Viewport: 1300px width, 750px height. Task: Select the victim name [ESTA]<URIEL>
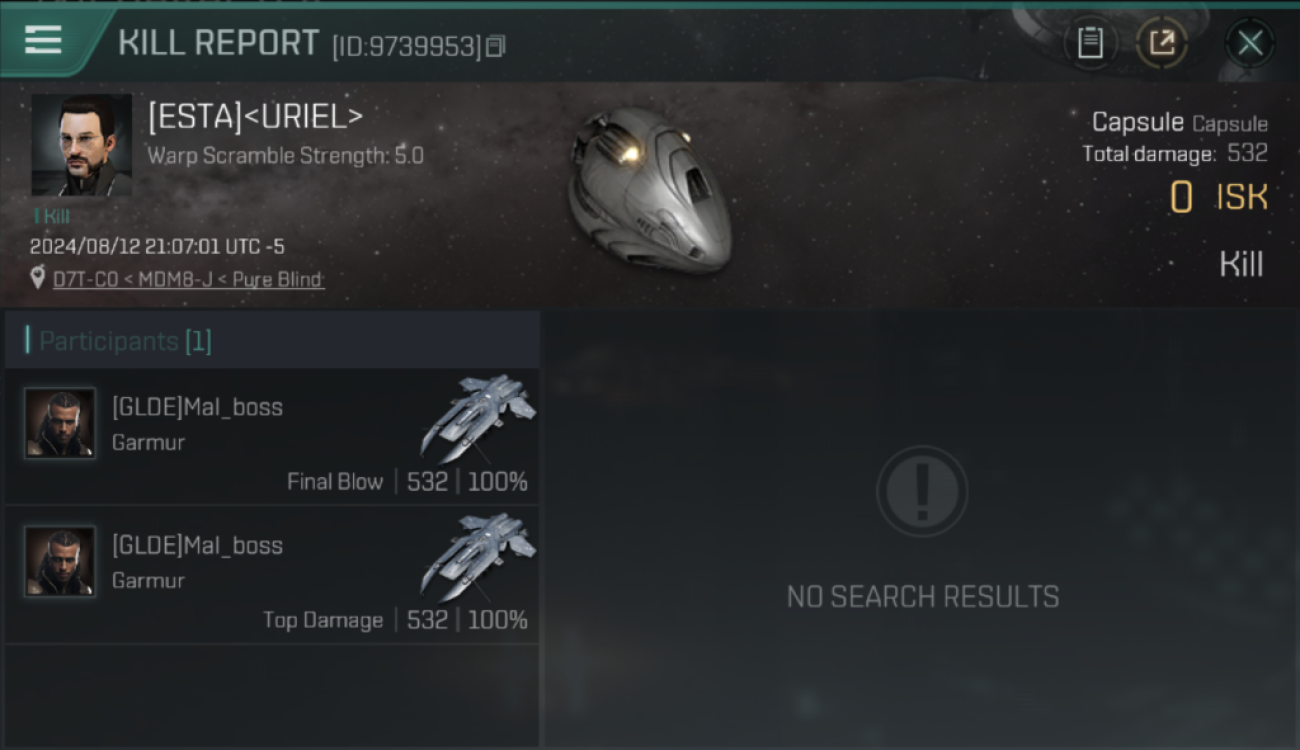(x=255, y=117)
